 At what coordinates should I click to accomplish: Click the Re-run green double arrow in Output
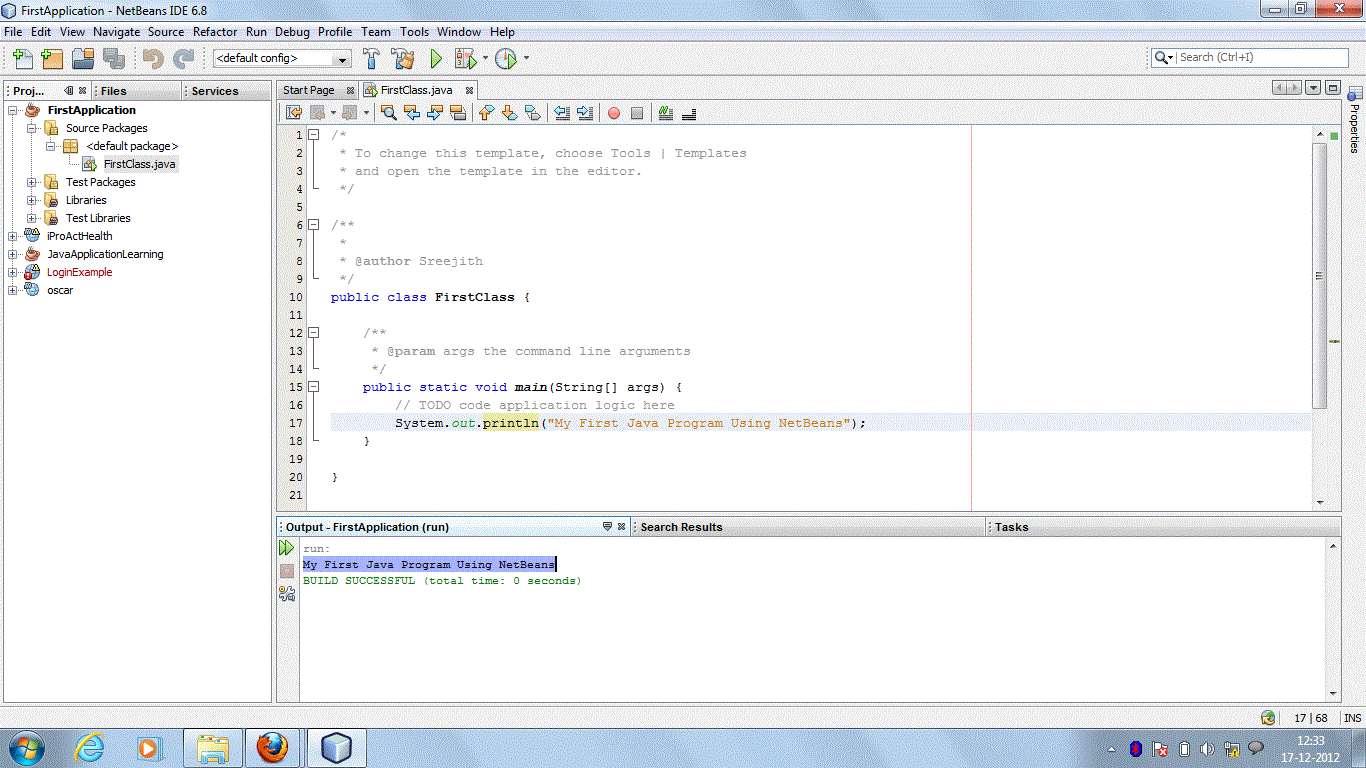pos(287,548)
